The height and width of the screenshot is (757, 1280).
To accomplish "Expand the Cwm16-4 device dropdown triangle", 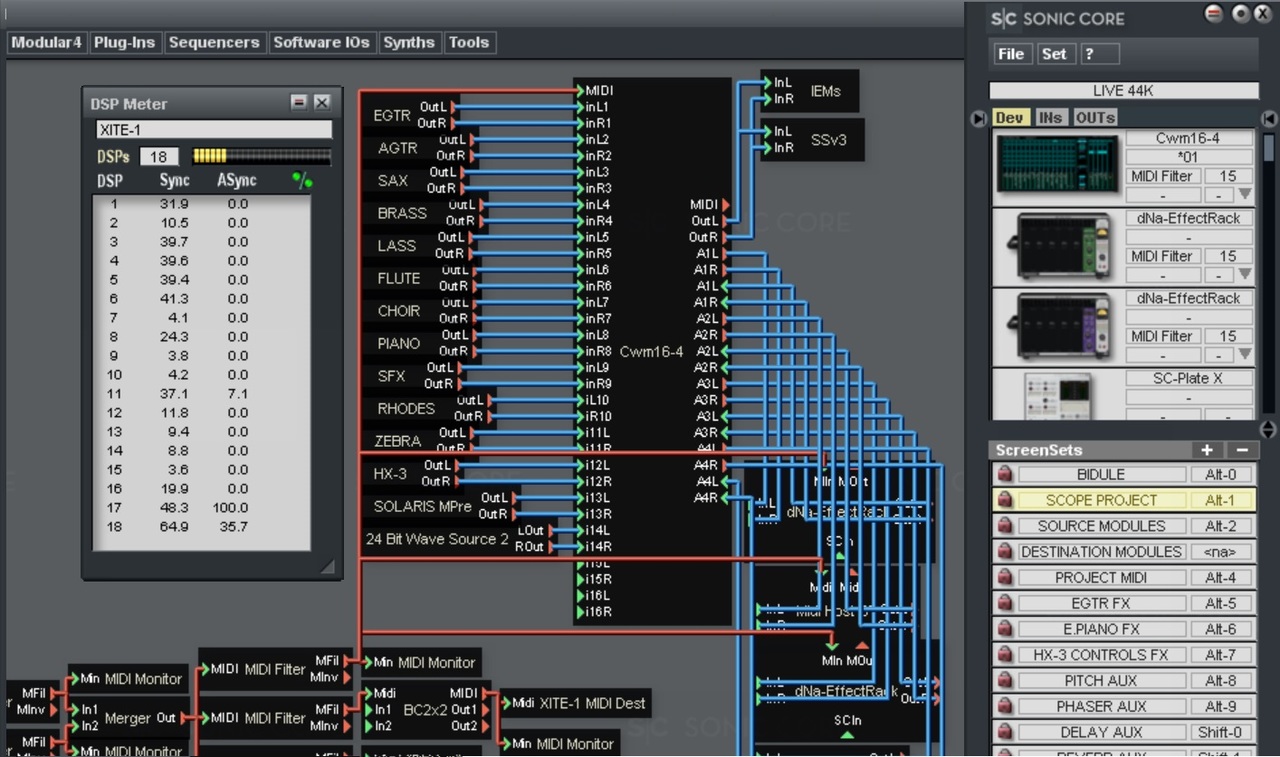I will [1245, 195].
